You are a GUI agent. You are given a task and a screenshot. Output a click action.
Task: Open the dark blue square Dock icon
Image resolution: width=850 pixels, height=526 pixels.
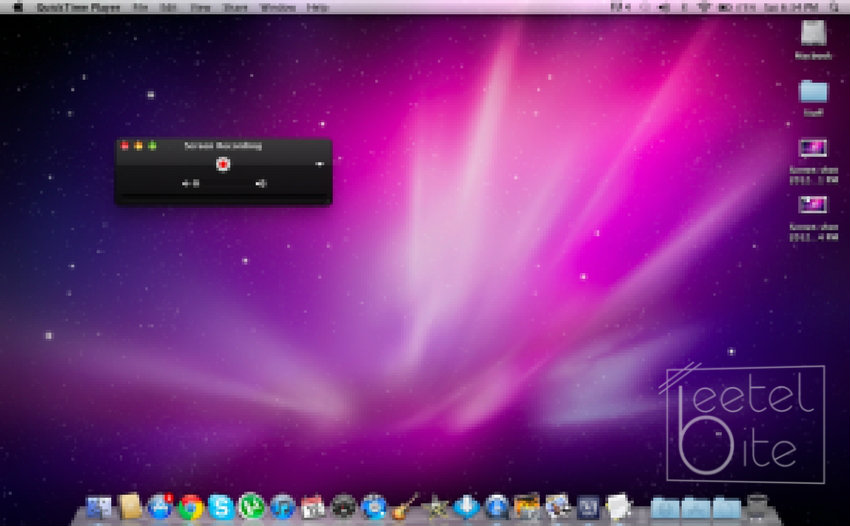coord(588,508)
